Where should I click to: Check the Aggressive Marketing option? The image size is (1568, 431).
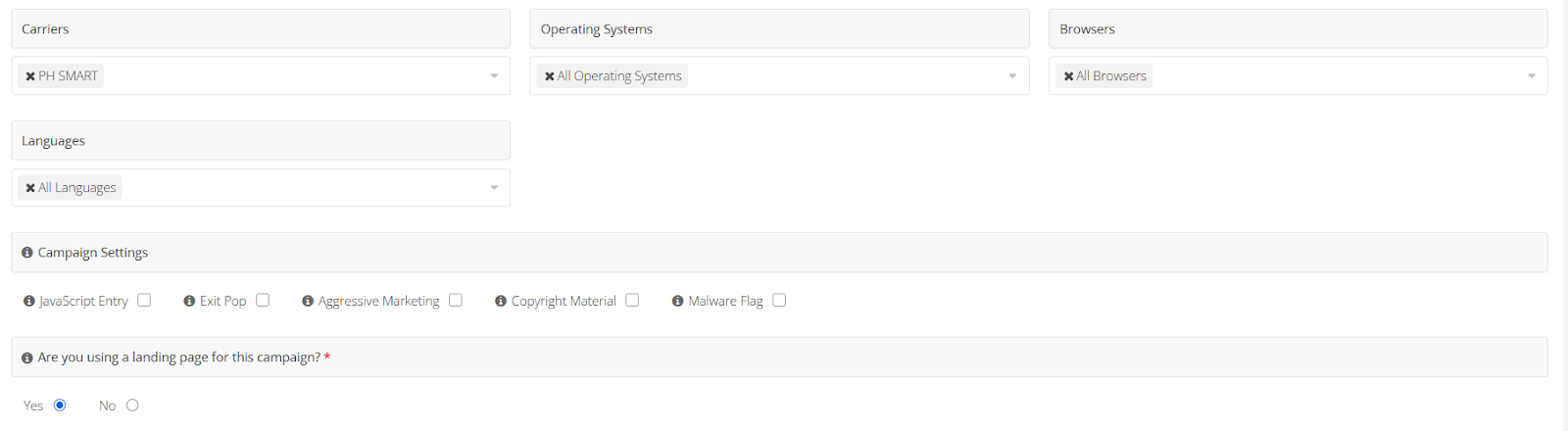pyautogui.click(x=456, y=301)
